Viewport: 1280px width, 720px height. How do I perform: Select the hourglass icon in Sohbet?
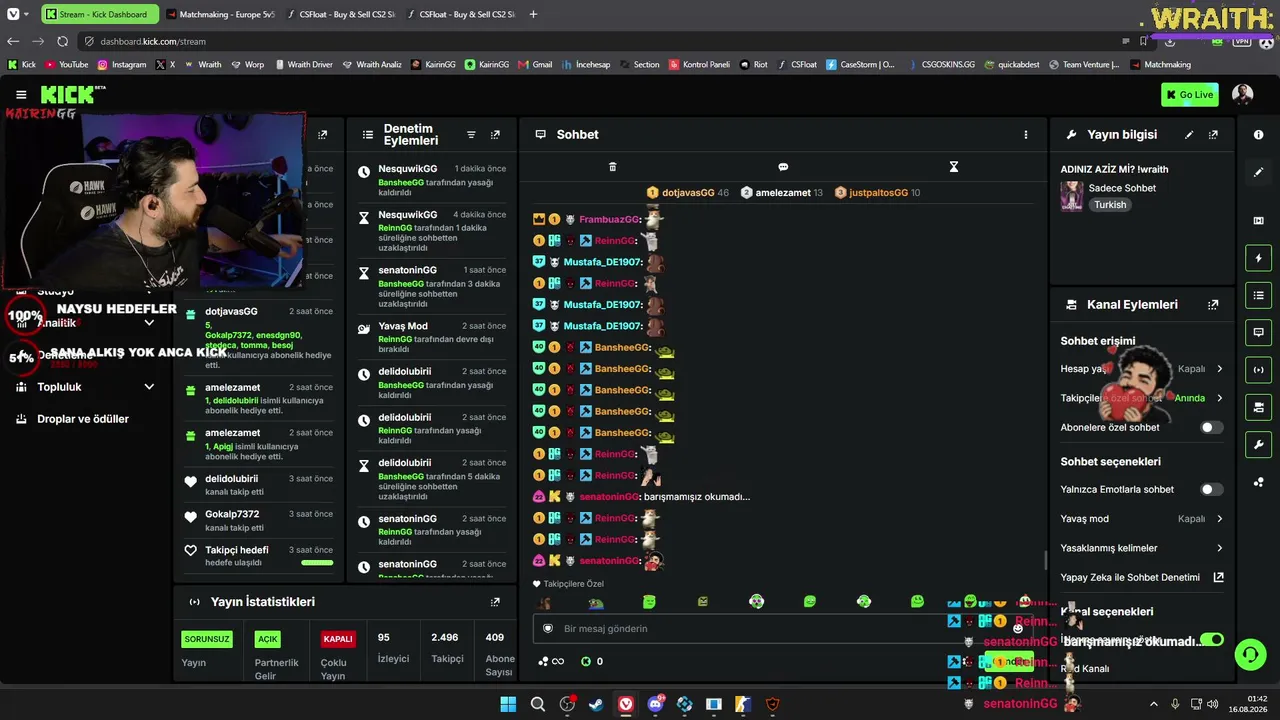click(954, 167)
